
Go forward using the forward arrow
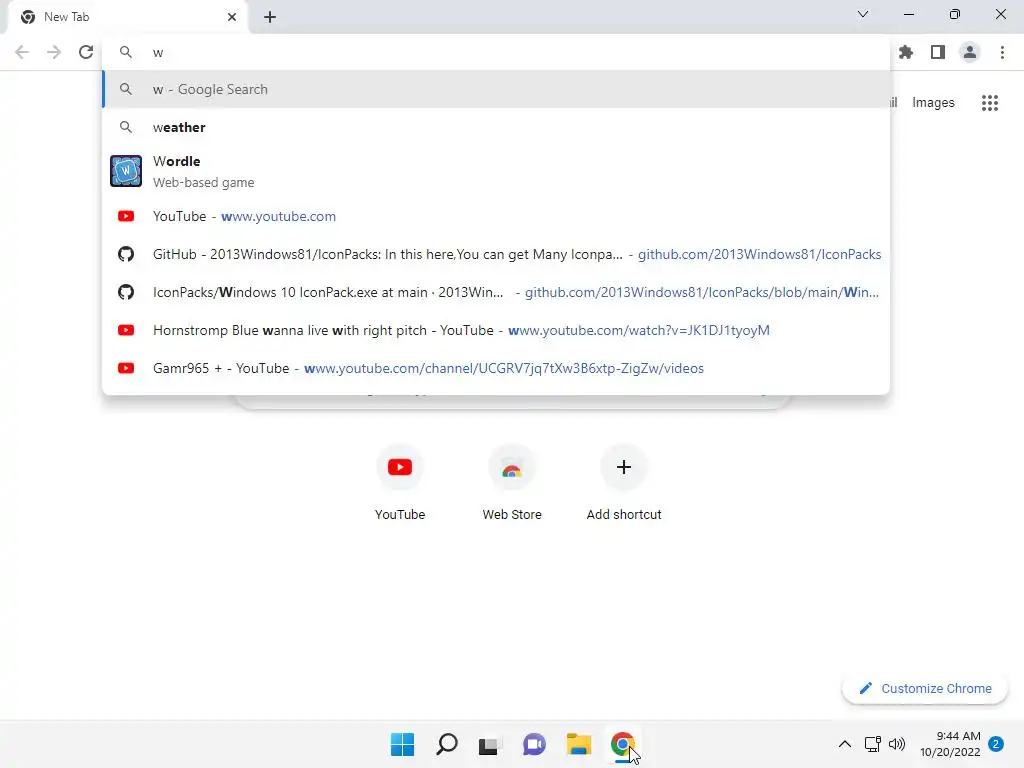(54, 52)
